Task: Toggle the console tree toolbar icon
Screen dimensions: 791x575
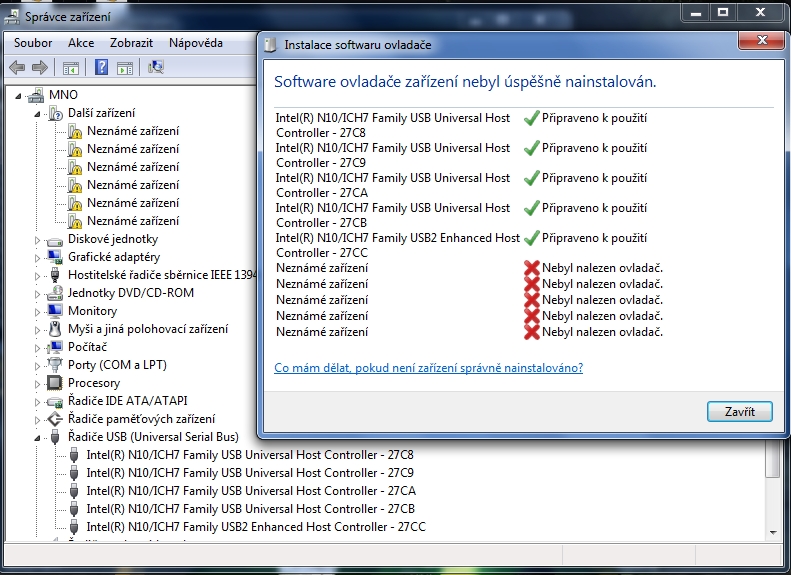Action: tap(71, 68)
